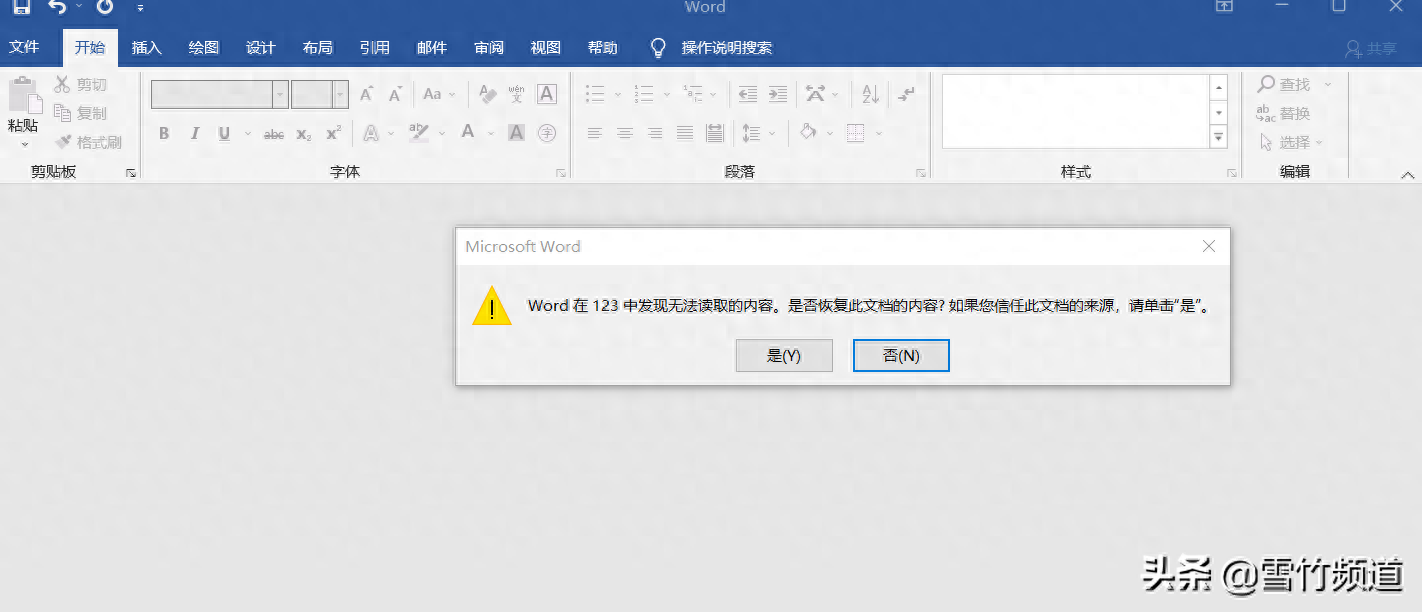Click the strikethrough icon

(273, 133)
